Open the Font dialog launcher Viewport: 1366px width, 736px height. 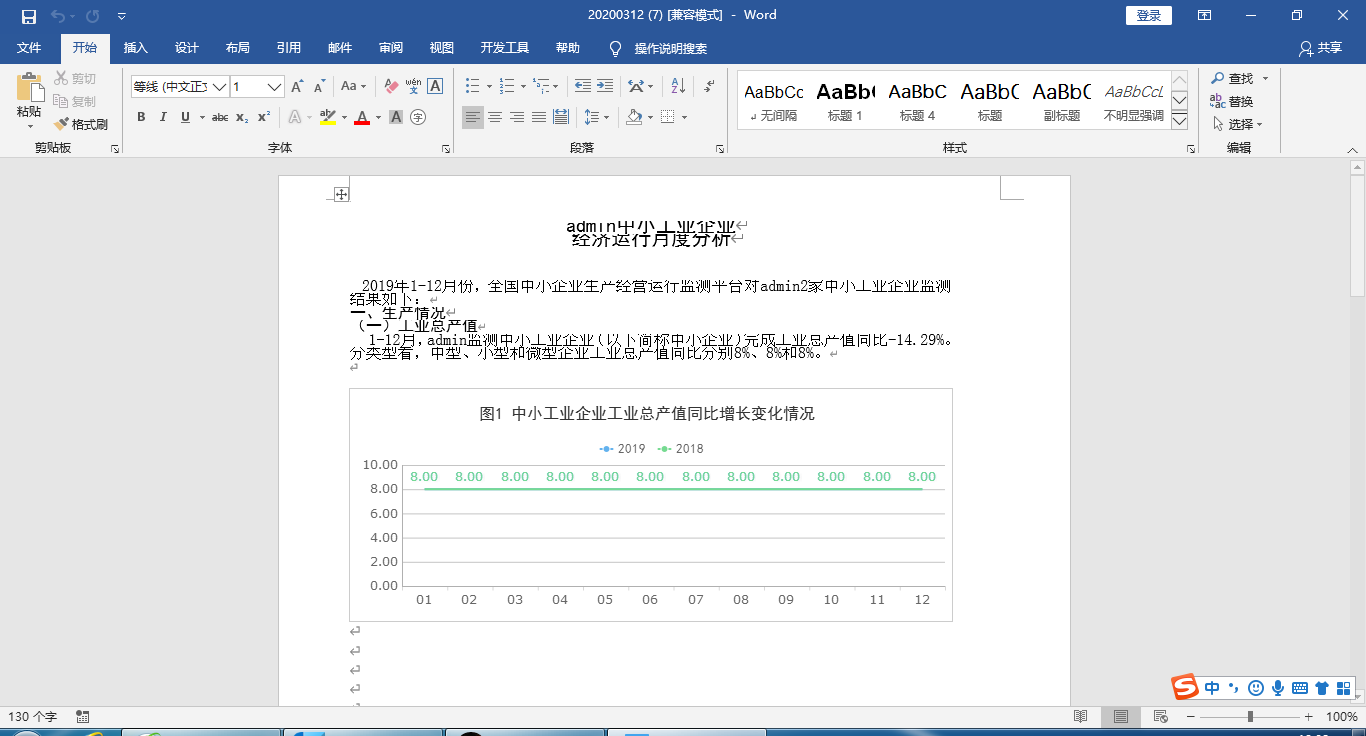click(446, 149)
